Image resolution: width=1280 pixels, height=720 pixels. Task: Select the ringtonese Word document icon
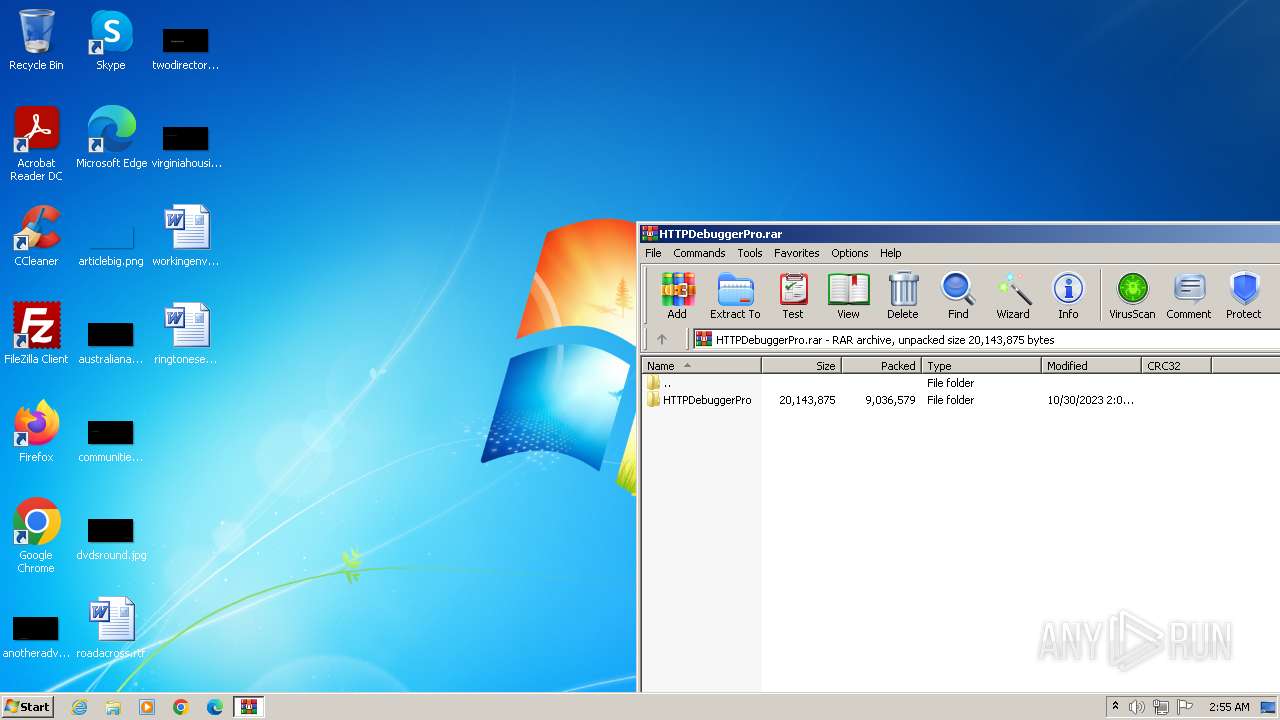coord(186,334)
